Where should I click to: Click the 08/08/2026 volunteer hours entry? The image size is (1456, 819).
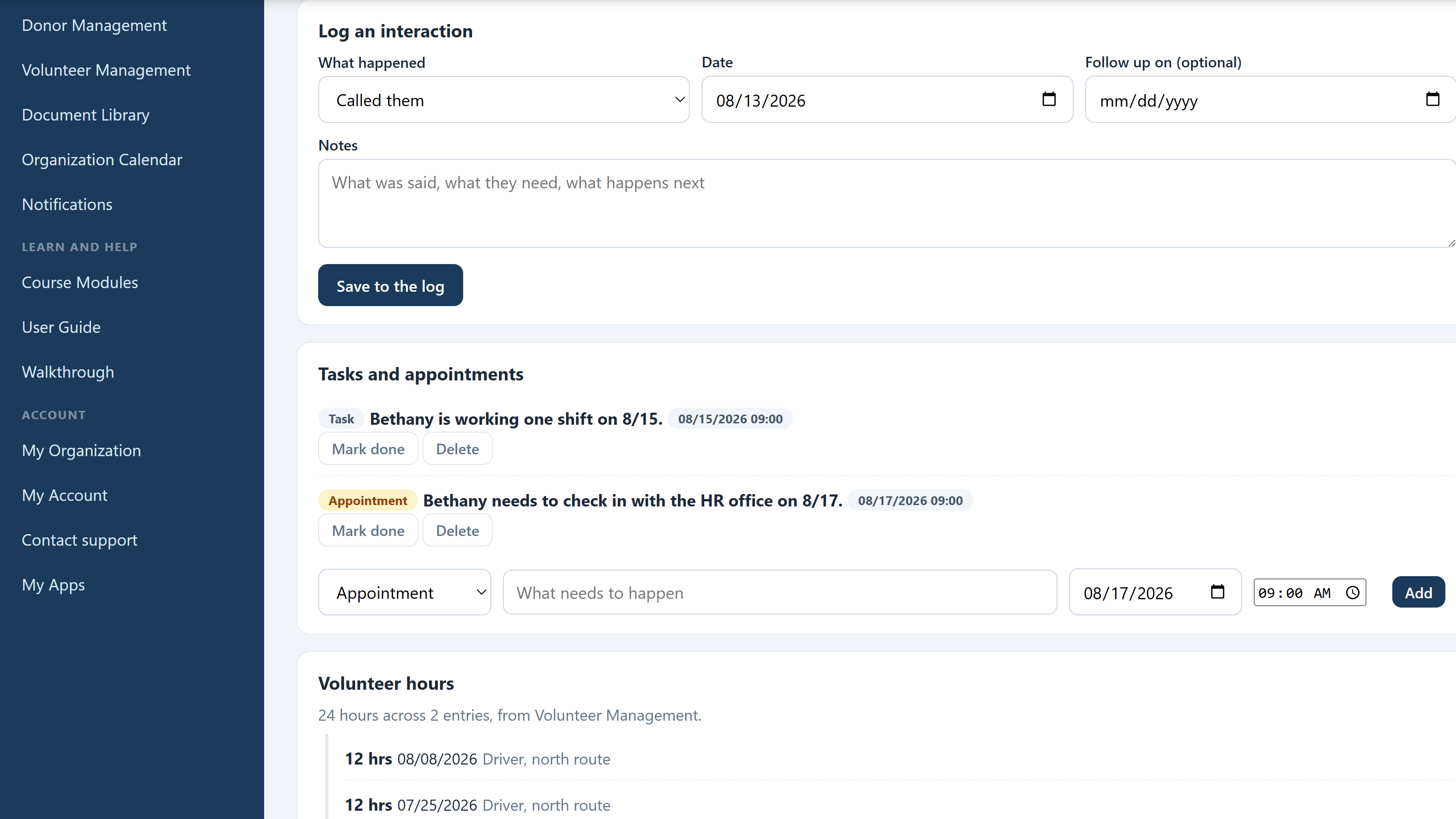pyautogui.click(x=478, y=759)
